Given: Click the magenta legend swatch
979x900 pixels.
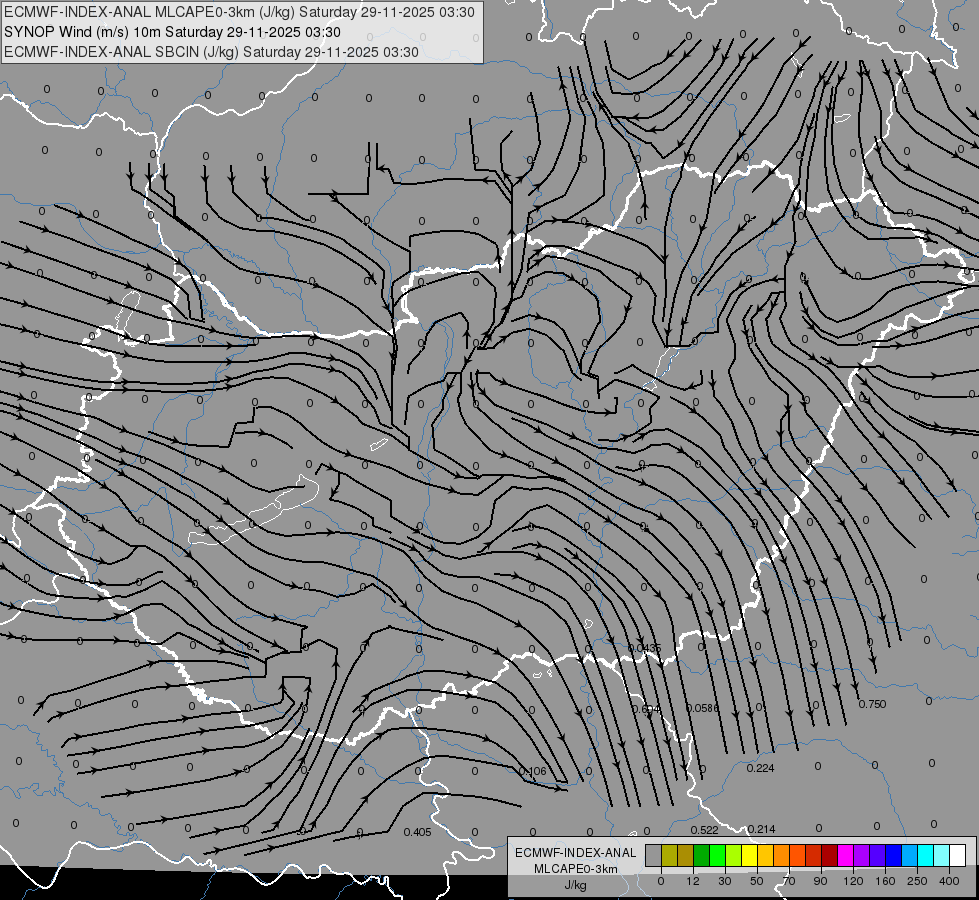Looking at the screenshot, I should click(846, 855).
